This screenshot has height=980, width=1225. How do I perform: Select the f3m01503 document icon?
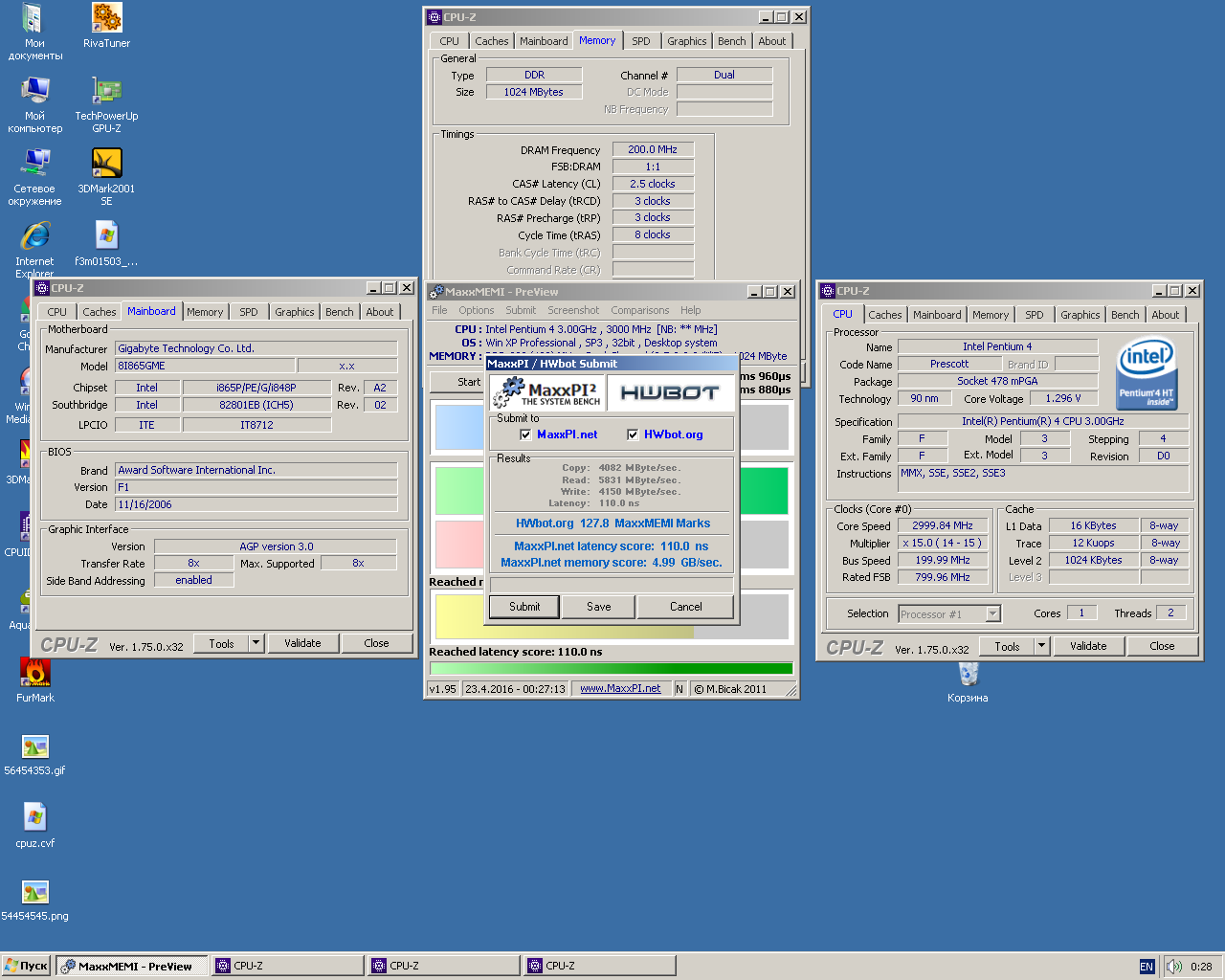[106, 244]
